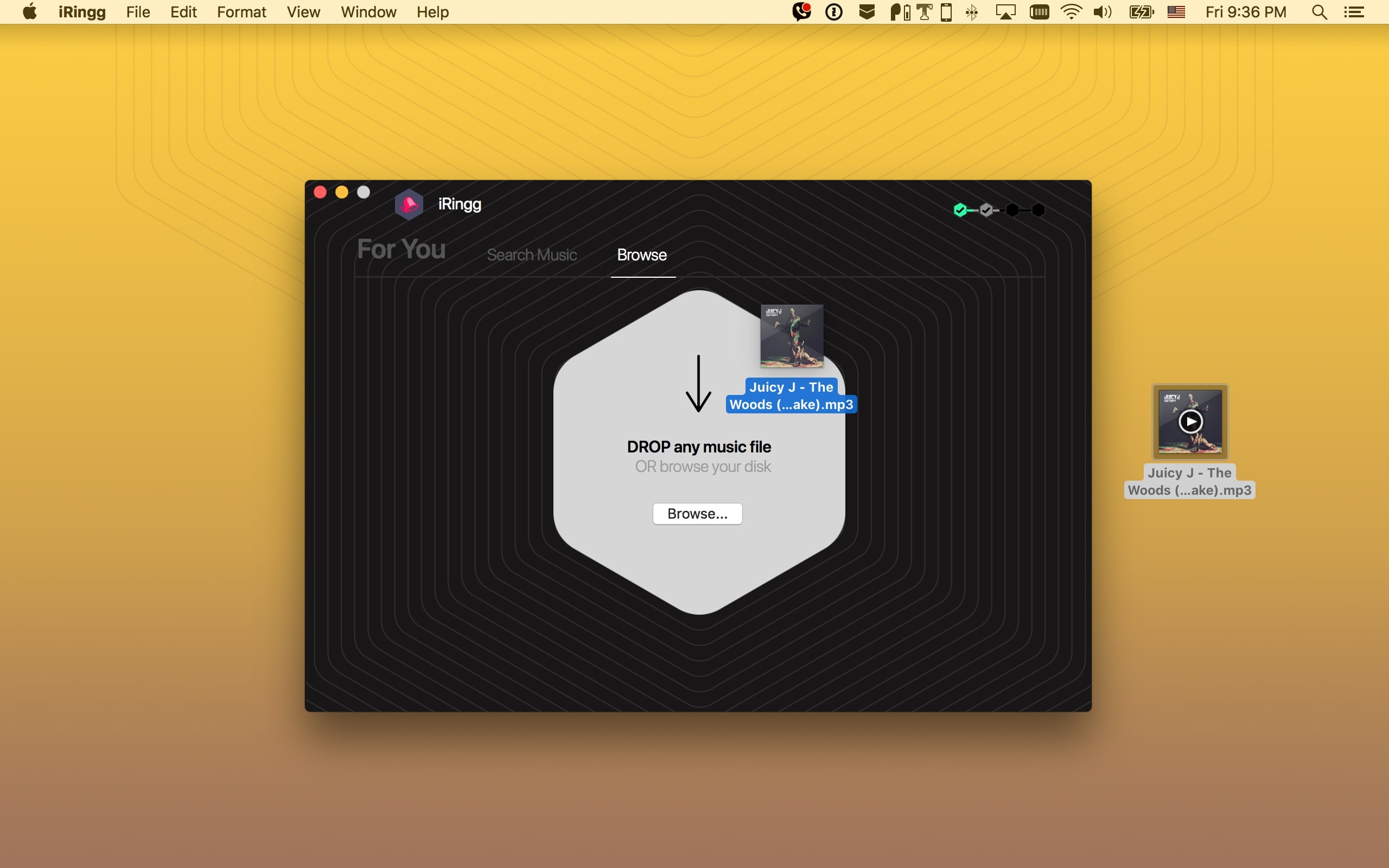Click the last black step hexagon
Image resolution: width=1389 pixels, height=868 pixels.
pos(1038,210)
